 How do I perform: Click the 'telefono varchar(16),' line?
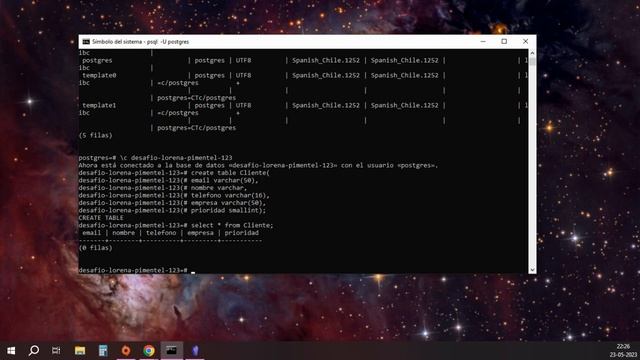174,195
